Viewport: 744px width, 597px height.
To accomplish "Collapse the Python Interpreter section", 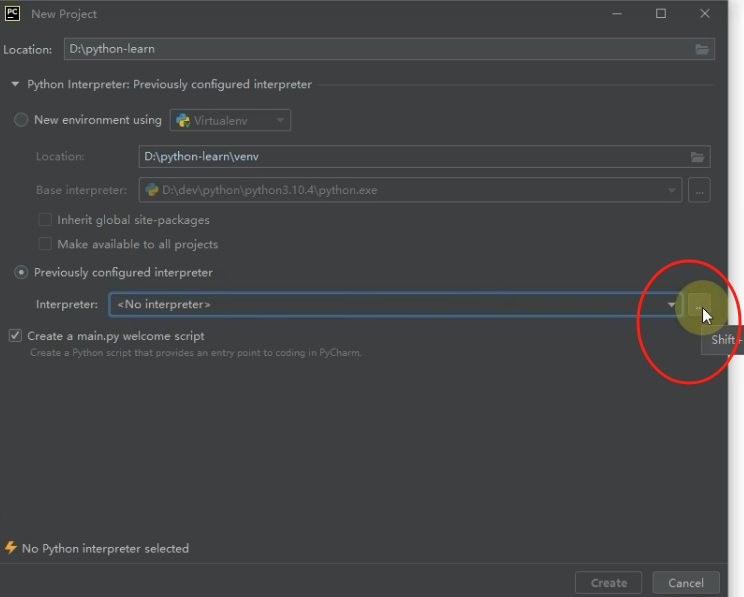I will (x=15, y=84).
